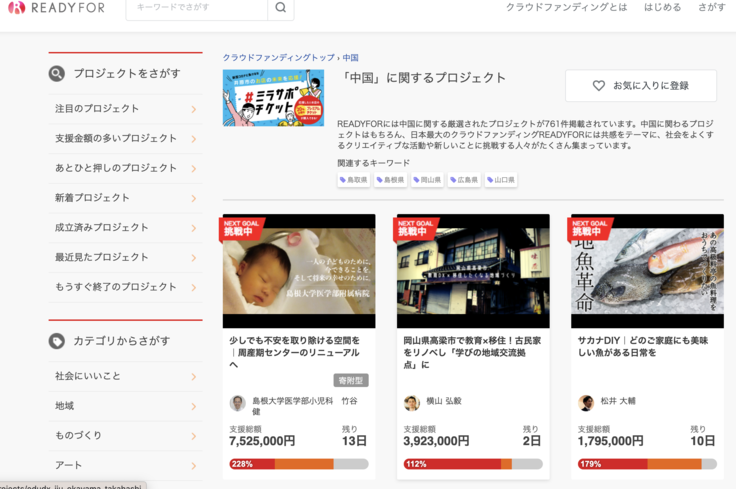736x489 pixels.
Task: Open the 地魚革命 project thumbnail
Action: point(647,271)
